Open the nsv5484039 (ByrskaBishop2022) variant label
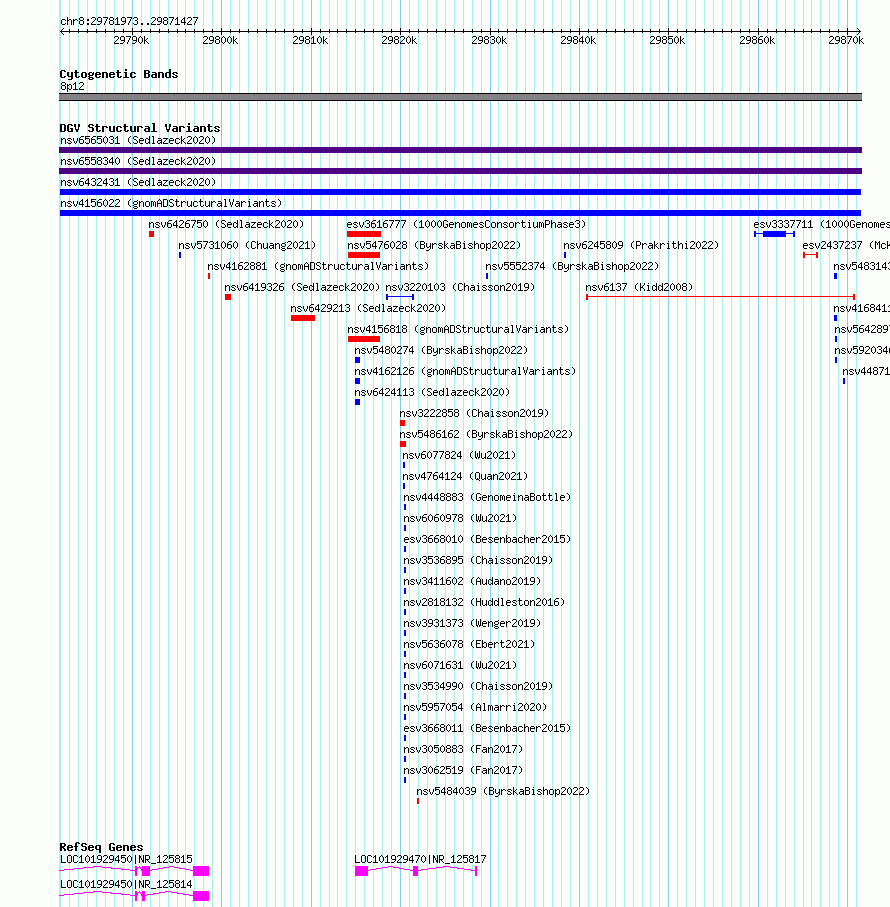 click(x=503, y=791)
